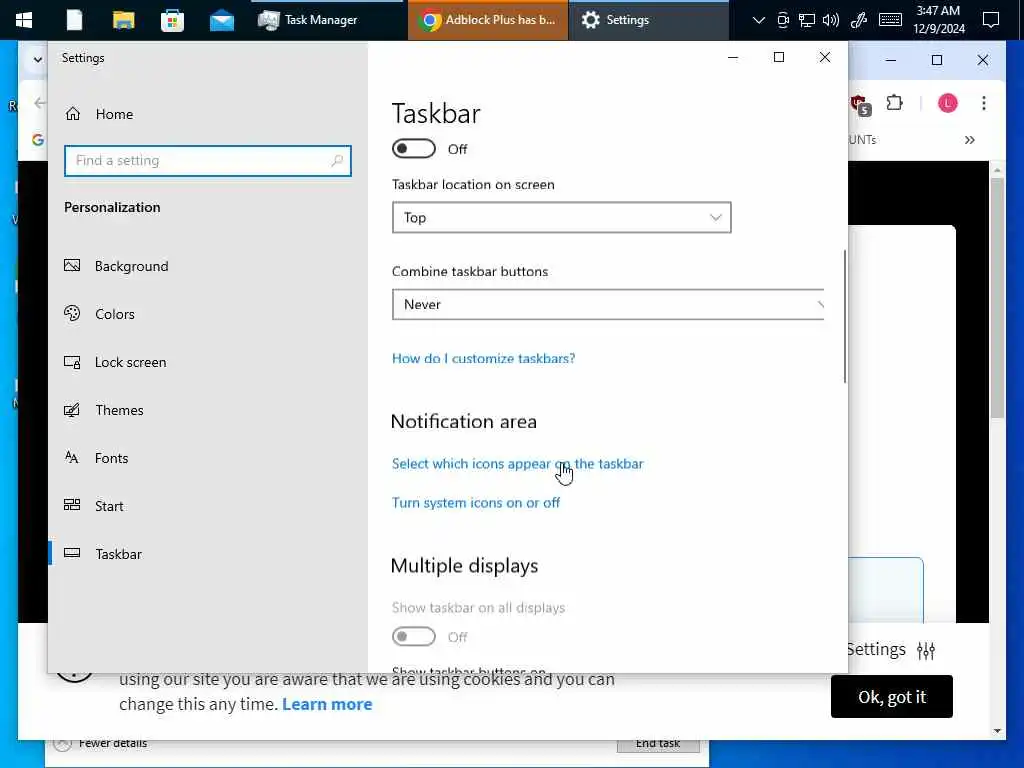Image resolution: width=1024 pixels, height=768 pixels.
Task: Click Chrome tab search dropdown arrow
Action: tap(38, 59)
